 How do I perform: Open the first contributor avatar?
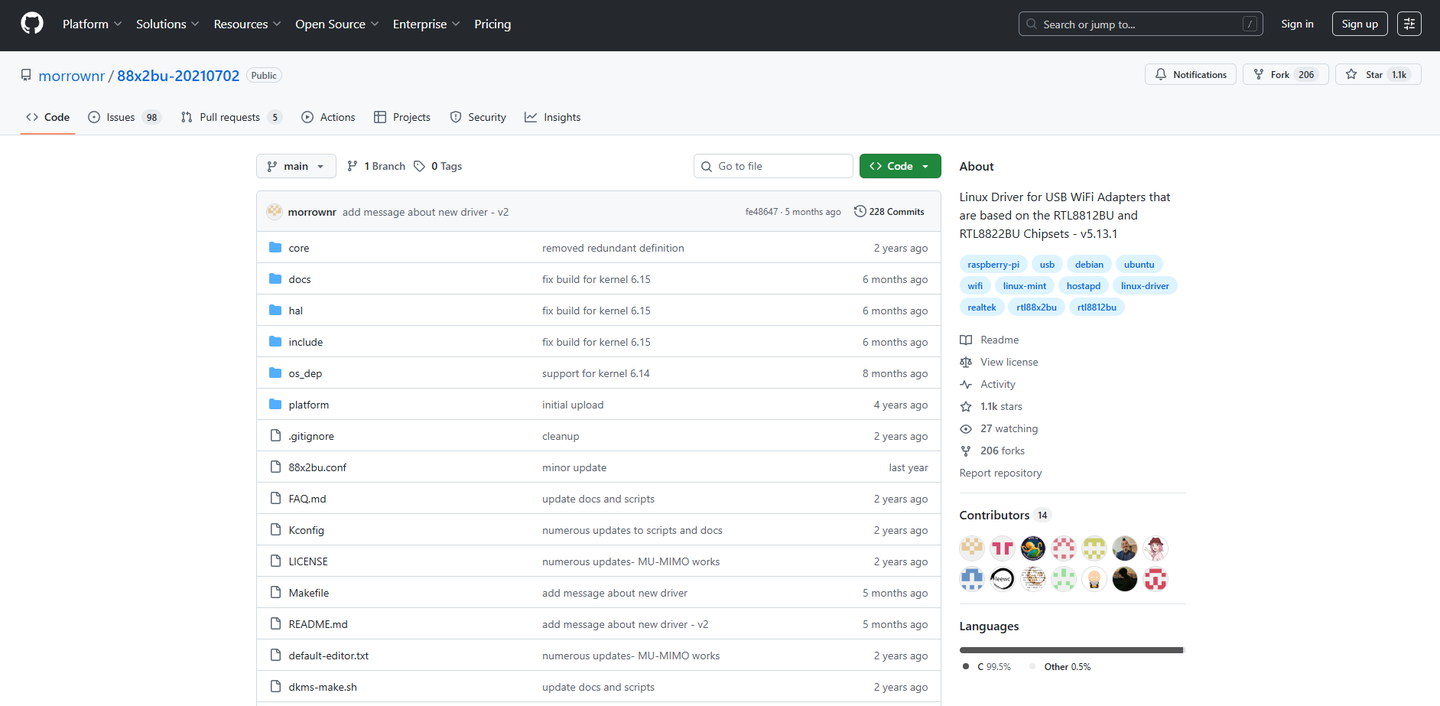pos(972,548)
